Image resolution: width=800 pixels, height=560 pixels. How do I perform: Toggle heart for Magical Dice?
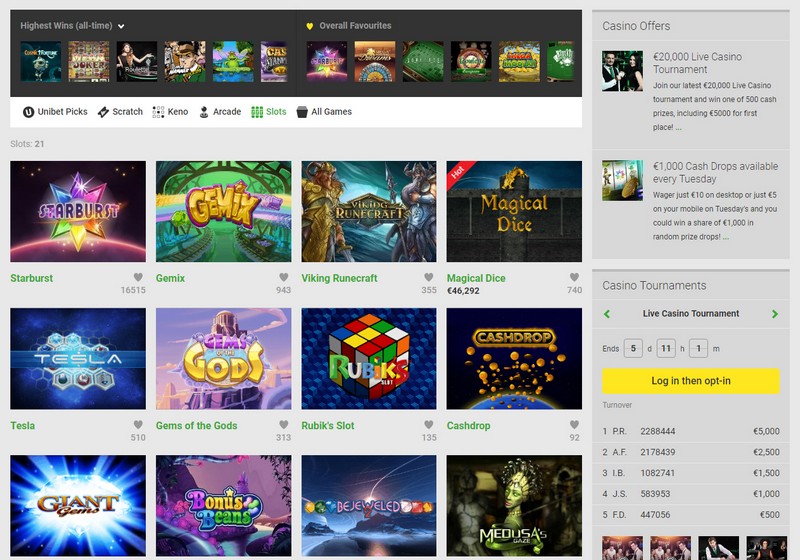pos(574,277)
